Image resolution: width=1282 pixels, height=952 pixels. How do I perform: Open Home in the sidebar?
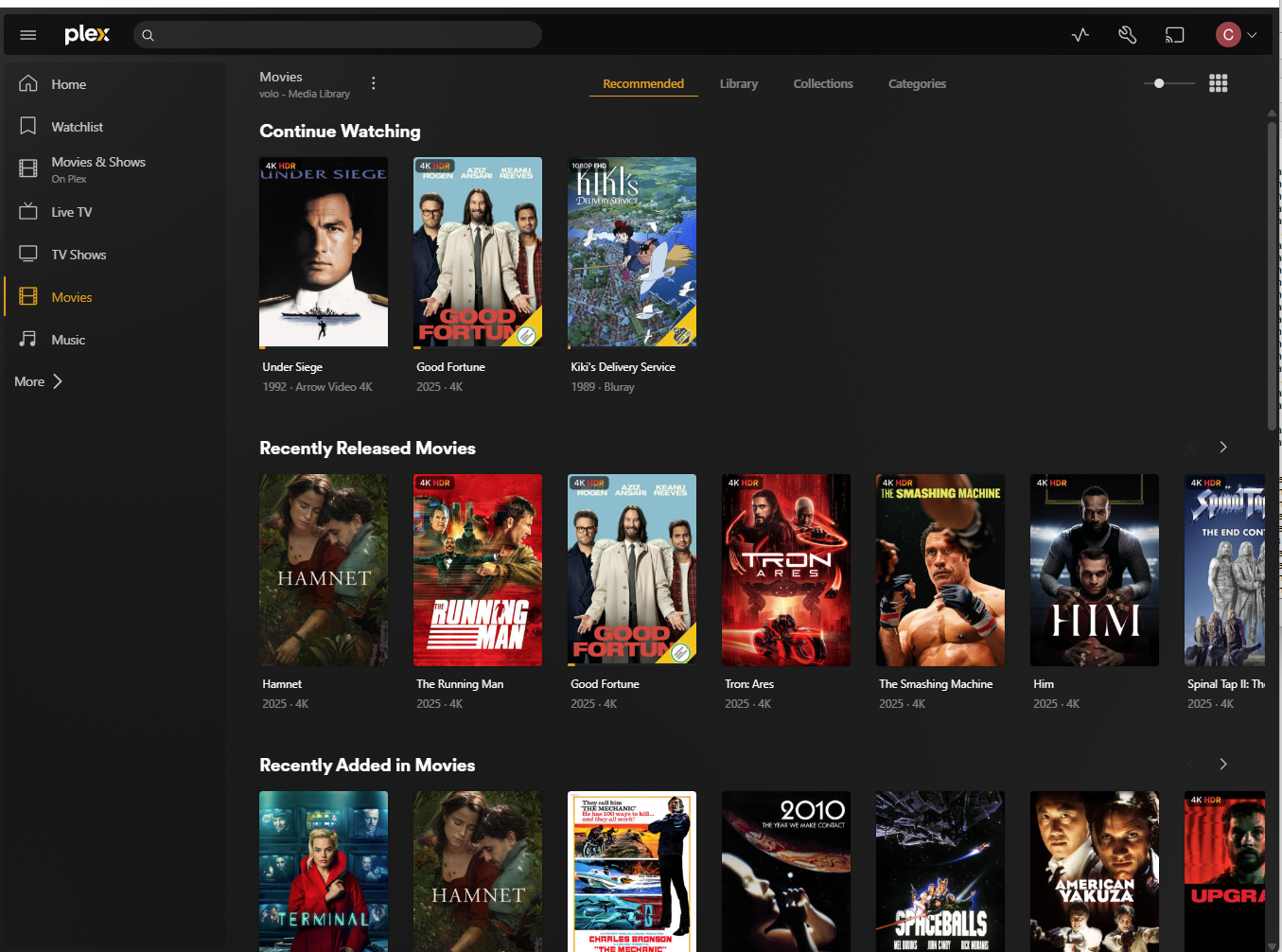pyautogui.click(x=114, y=84)
